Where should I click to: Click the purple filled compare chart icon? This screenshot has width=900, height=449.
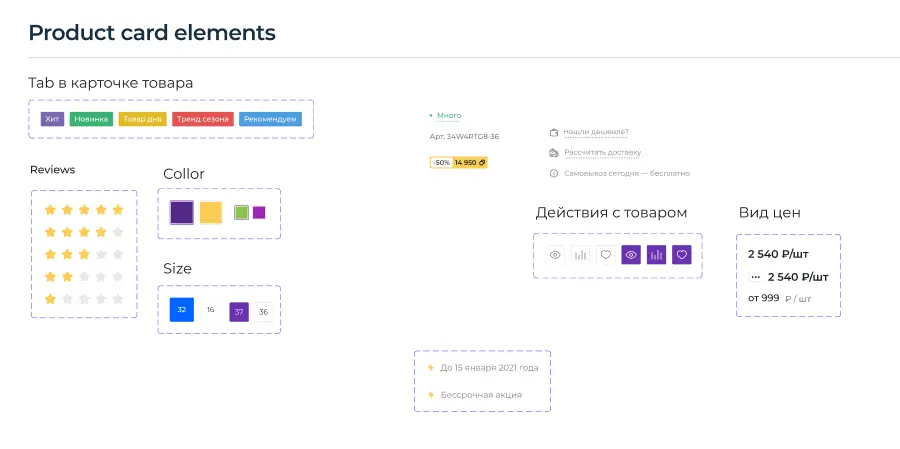coord(656,255)
